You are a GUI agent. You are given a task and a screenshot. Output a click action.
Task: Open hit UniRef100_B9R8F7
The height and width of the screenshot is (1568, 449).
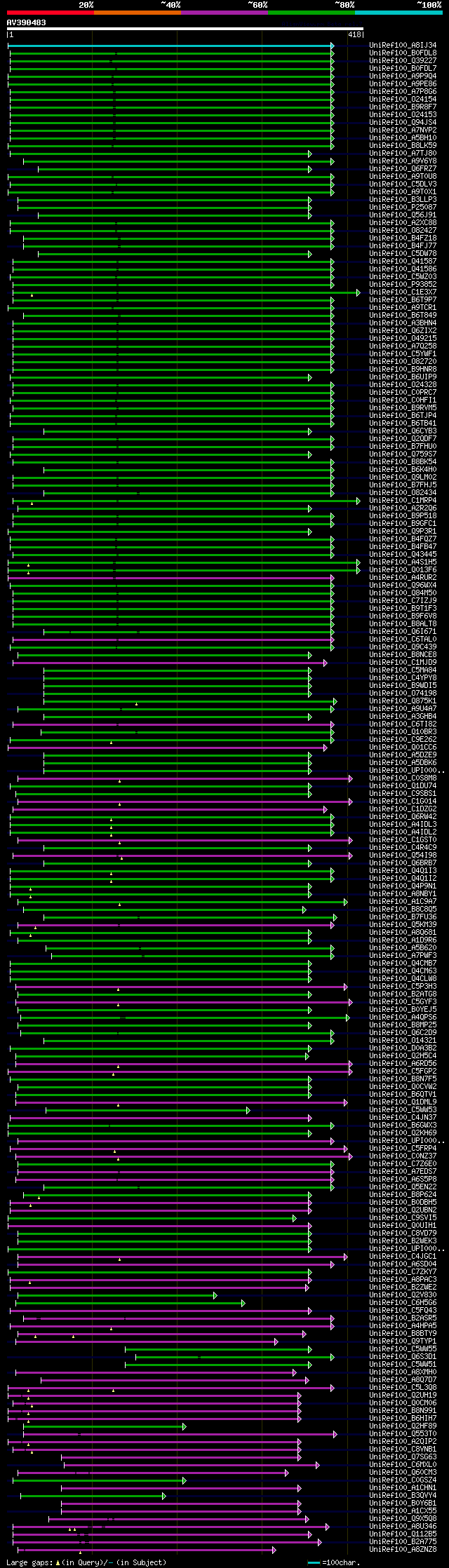[403, 107]
